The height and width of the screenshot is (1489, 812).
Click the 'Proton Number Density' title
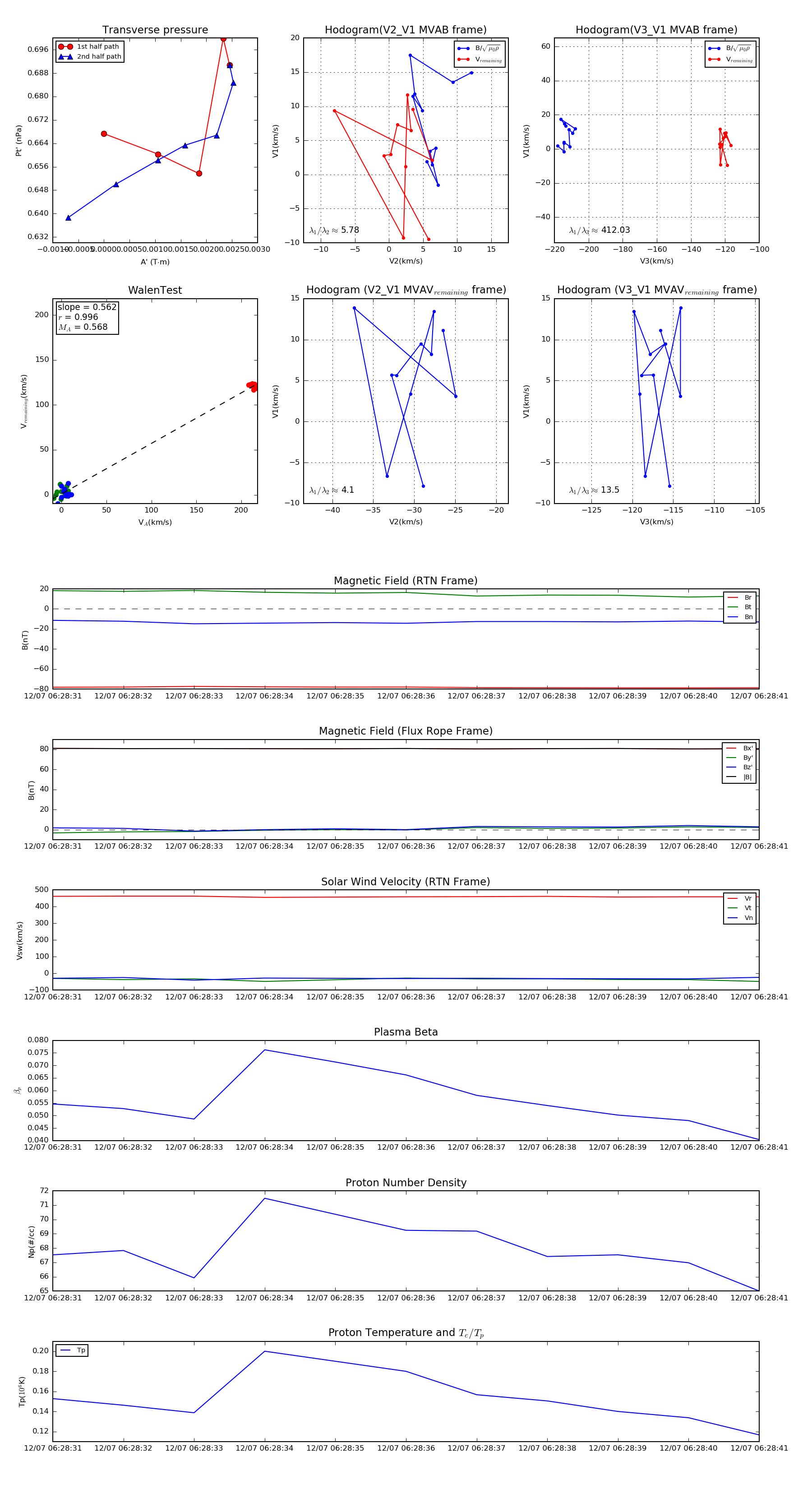click(x=406, y=1183)
